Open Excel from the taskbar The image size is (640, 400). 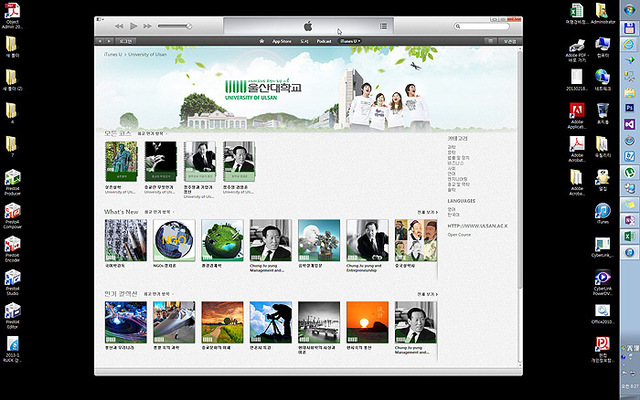click(x=629, y=236)
